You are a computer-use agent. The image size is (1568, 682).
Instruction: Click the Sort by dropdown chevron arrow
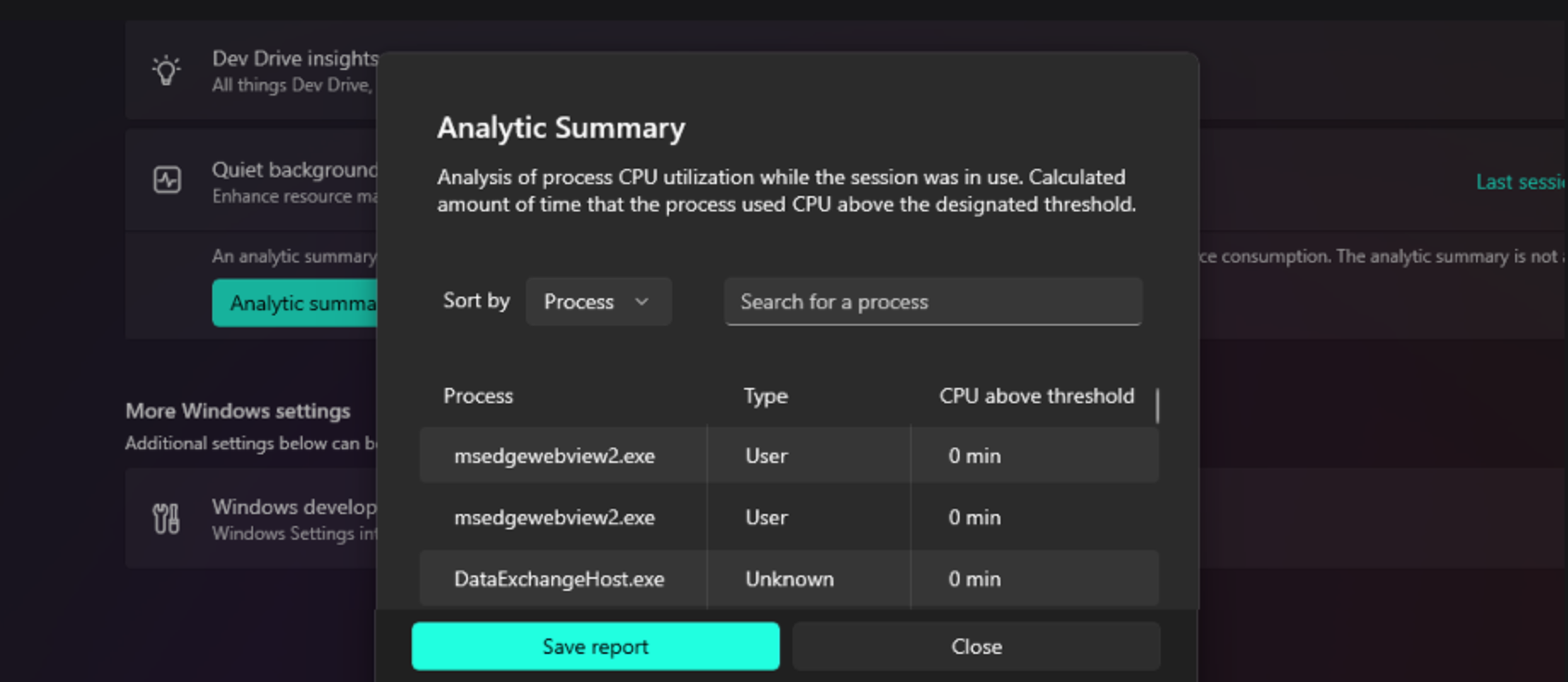click(642, 301)
